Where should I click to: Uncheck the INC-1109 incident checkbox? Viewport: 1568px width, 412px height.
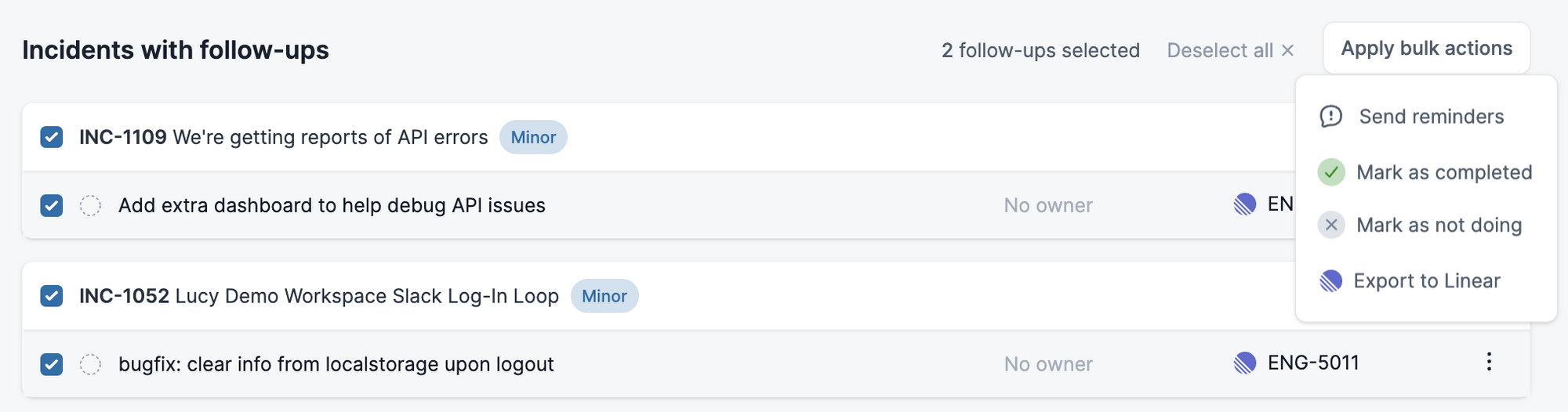point(52,137)
